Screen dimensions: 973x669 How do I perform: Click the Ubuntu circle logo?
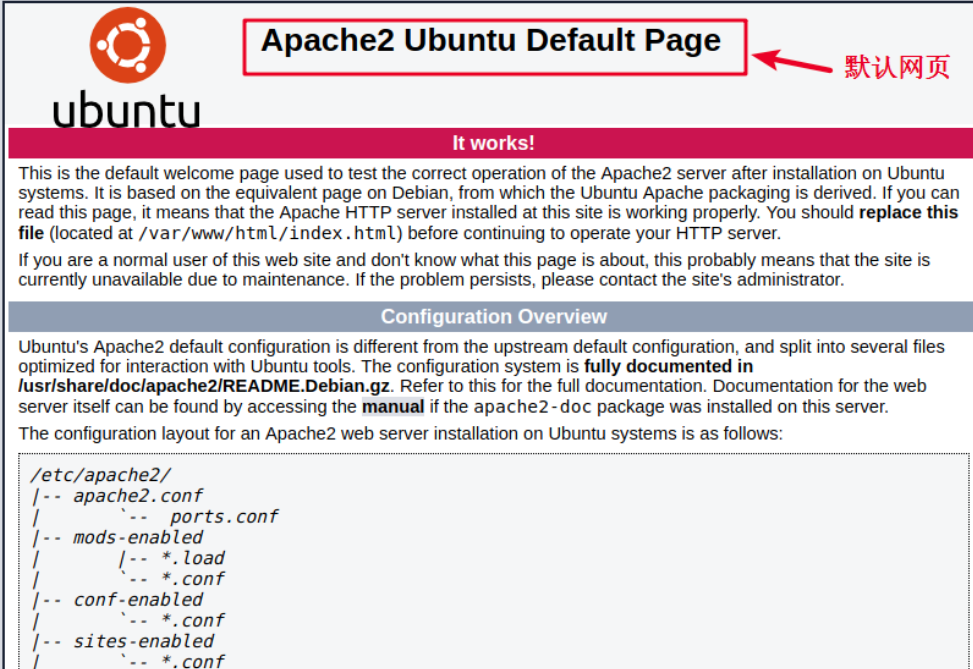tap(128, 45)
